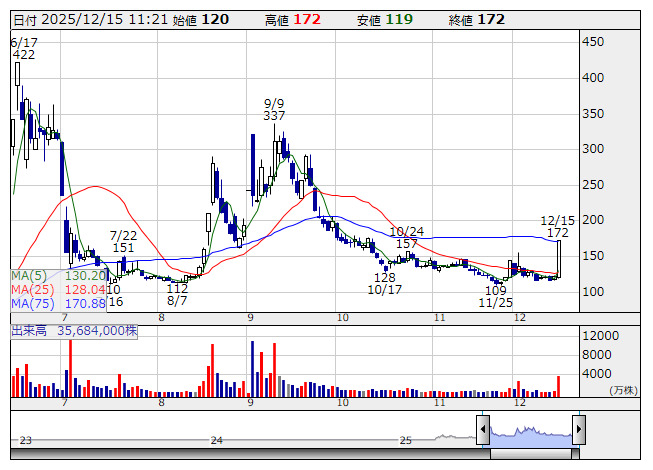Click the 安値 119 value in header
The image size is (653, 470).
399,19
